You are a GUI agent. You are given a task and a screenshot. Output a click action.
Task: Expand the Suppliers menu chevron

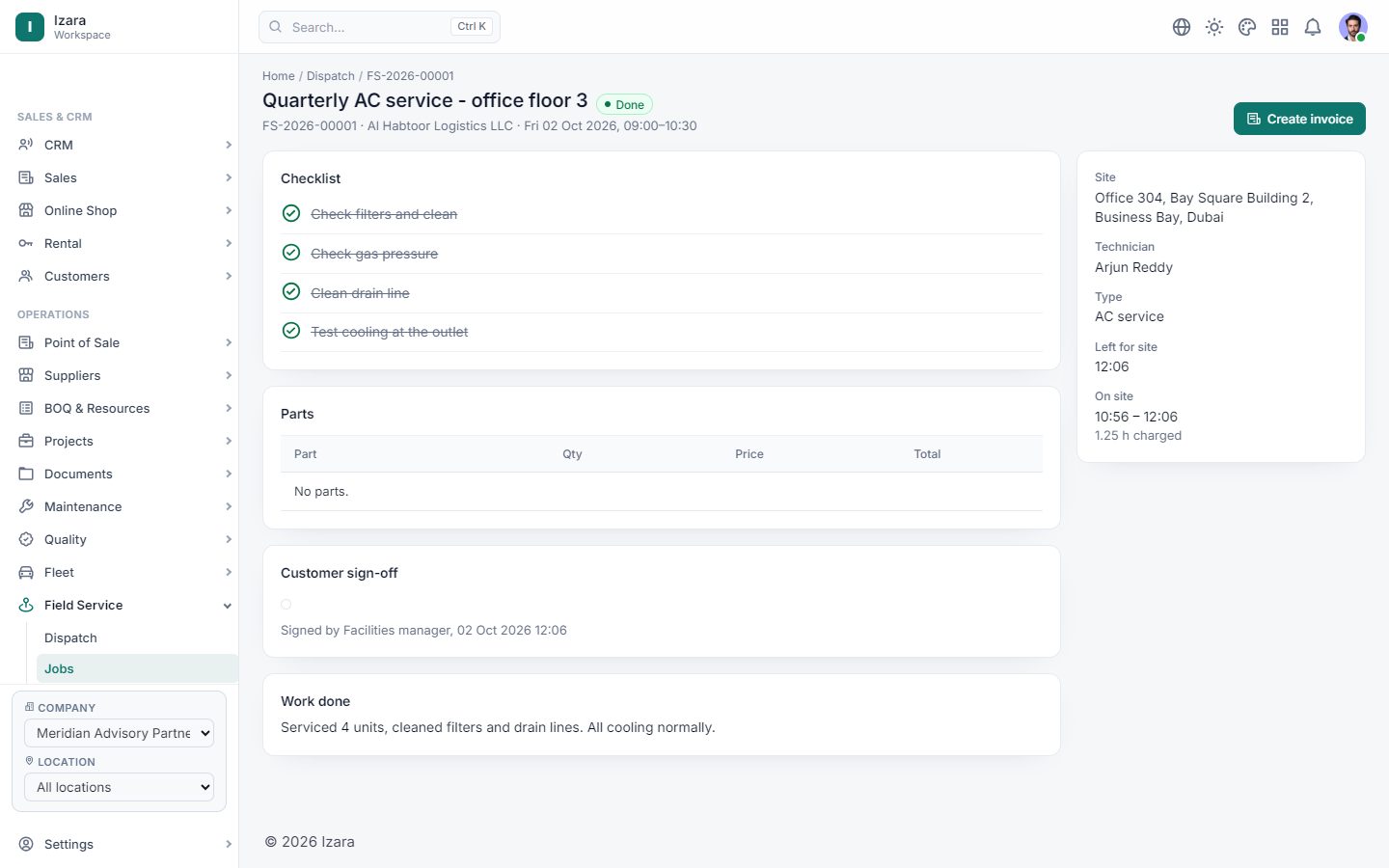(x=229, y=375)
